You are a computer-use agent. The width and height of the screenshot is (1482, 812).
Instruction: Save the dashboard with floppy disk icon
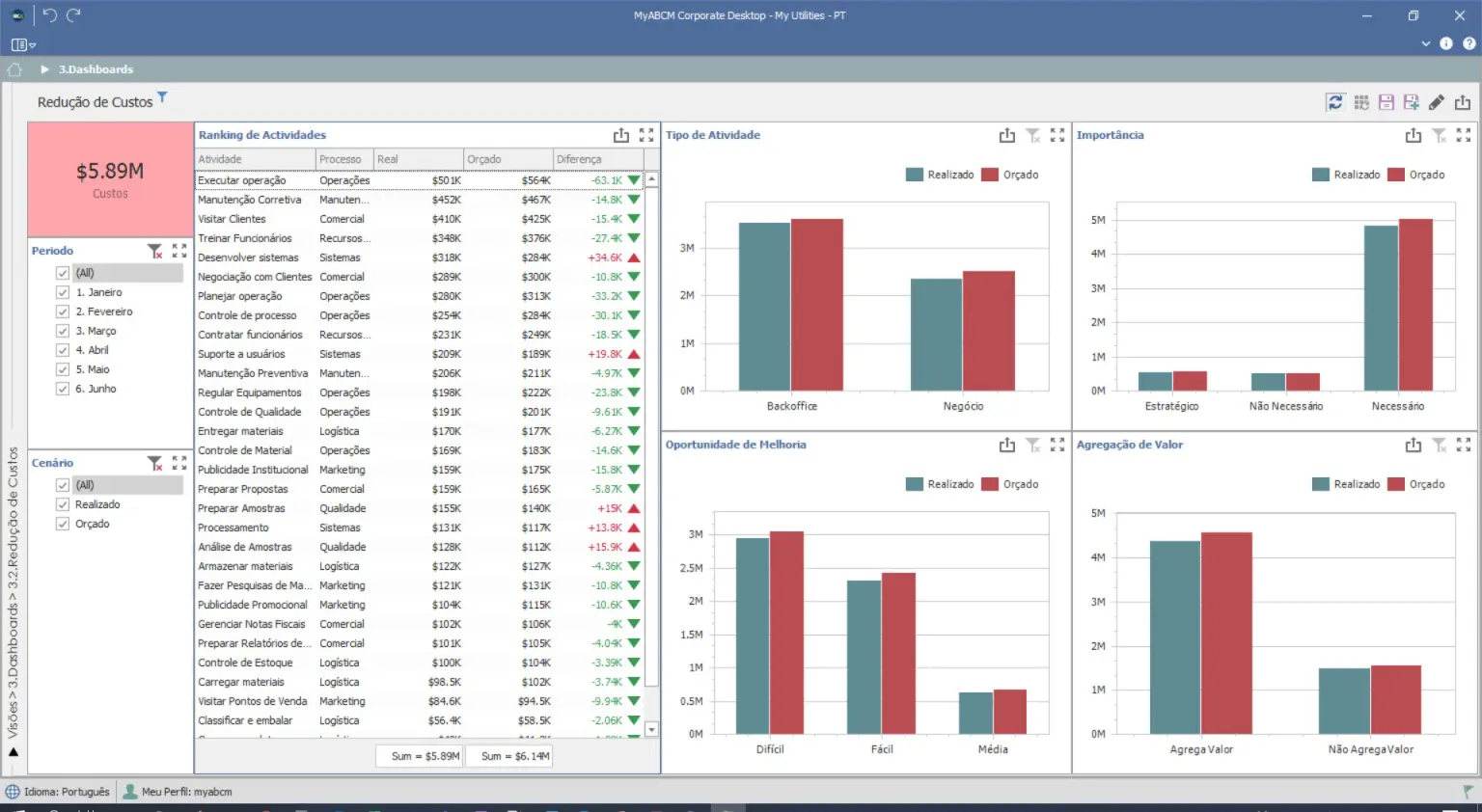pyautogui.click(x=1386, y=102)
